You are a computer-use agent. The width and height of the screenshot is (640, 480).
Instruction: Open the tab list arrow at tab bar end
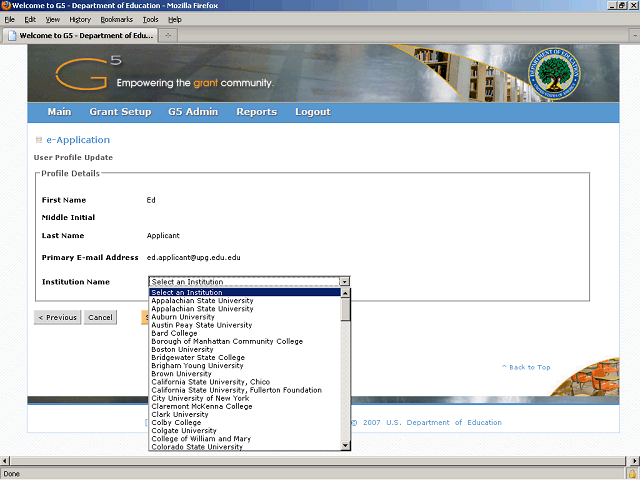[635, 36]
